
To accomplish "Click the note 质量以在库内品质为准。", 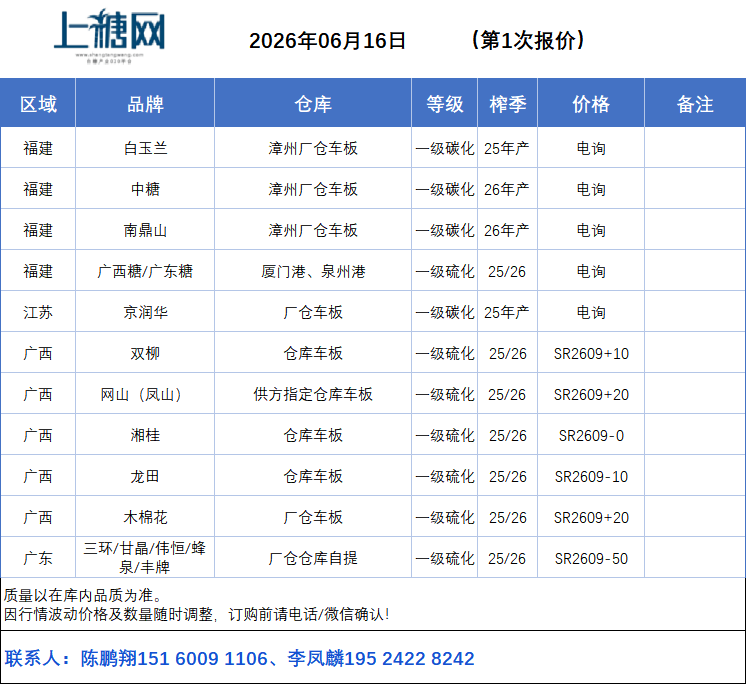I will coord(83,595).
